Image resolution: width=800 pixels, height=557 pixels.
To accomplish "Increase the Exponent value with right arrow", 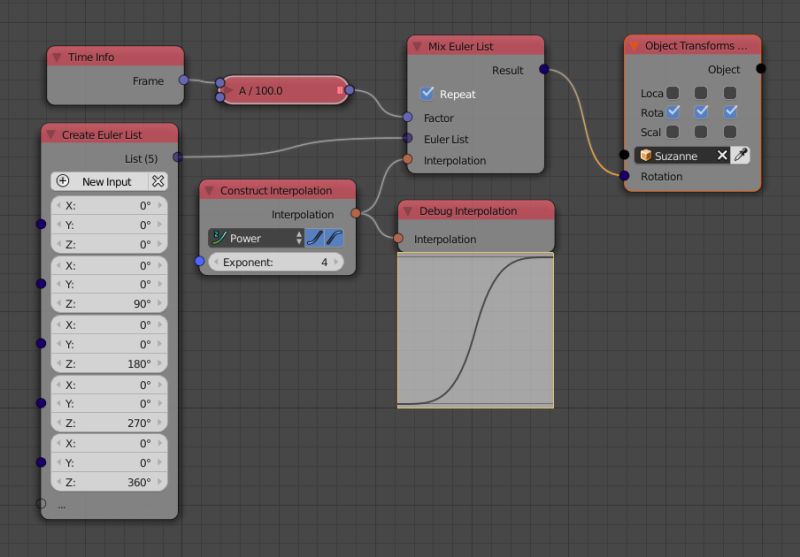I will [x=336, y=262].
